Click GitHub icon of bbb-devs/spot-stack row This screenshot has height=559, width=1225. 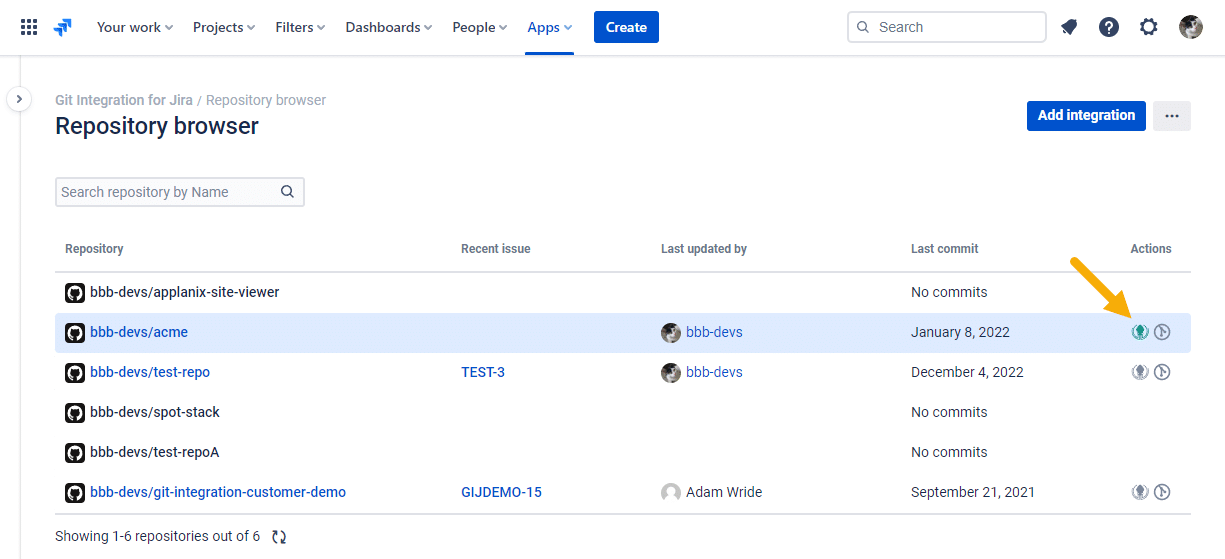click(x=75, y=413)
